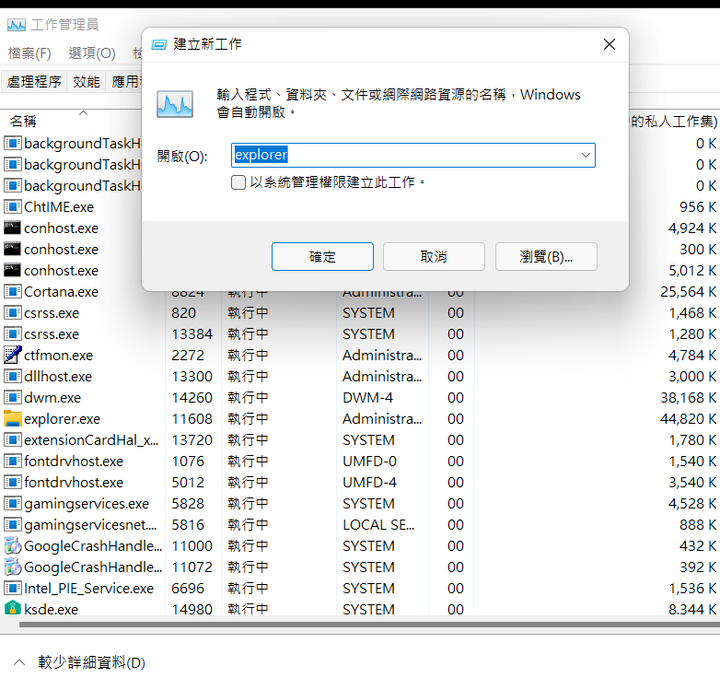Select the csrss.exe icon for PID 820
This screenshot has height=678, width=720.
click(x=12, y=313)
